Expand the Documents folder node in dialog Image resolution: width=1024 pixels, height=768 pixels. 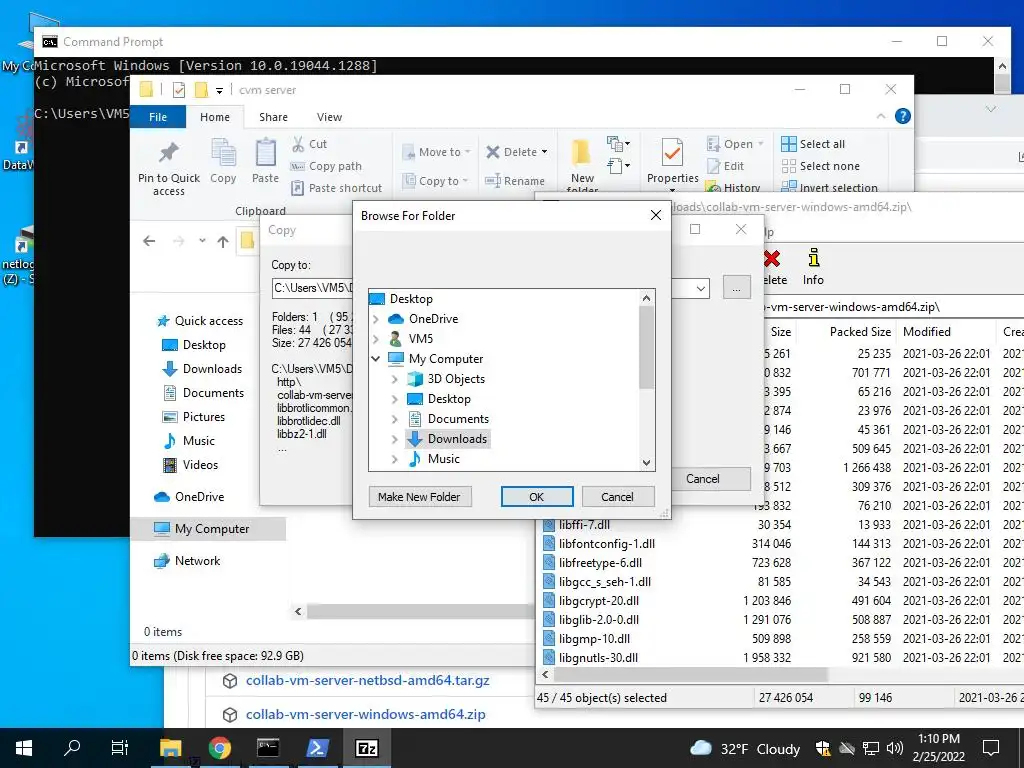(x=394, y=419)
